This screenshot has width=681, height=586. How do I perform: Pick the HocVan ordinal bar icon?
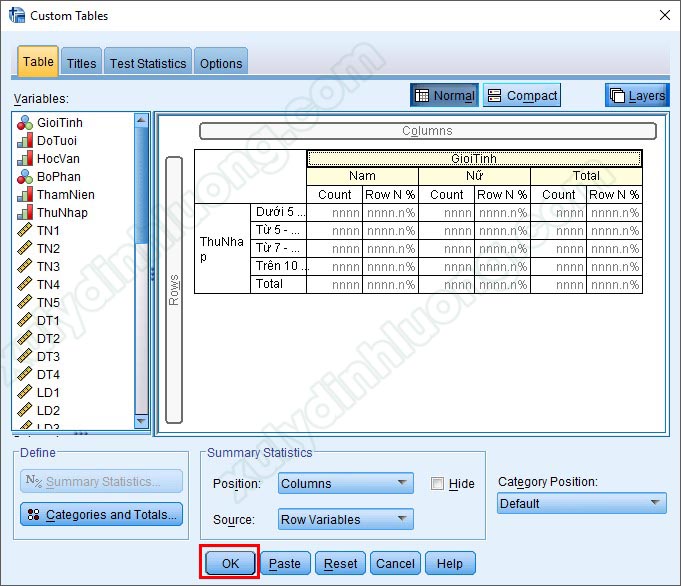(25, 158)
